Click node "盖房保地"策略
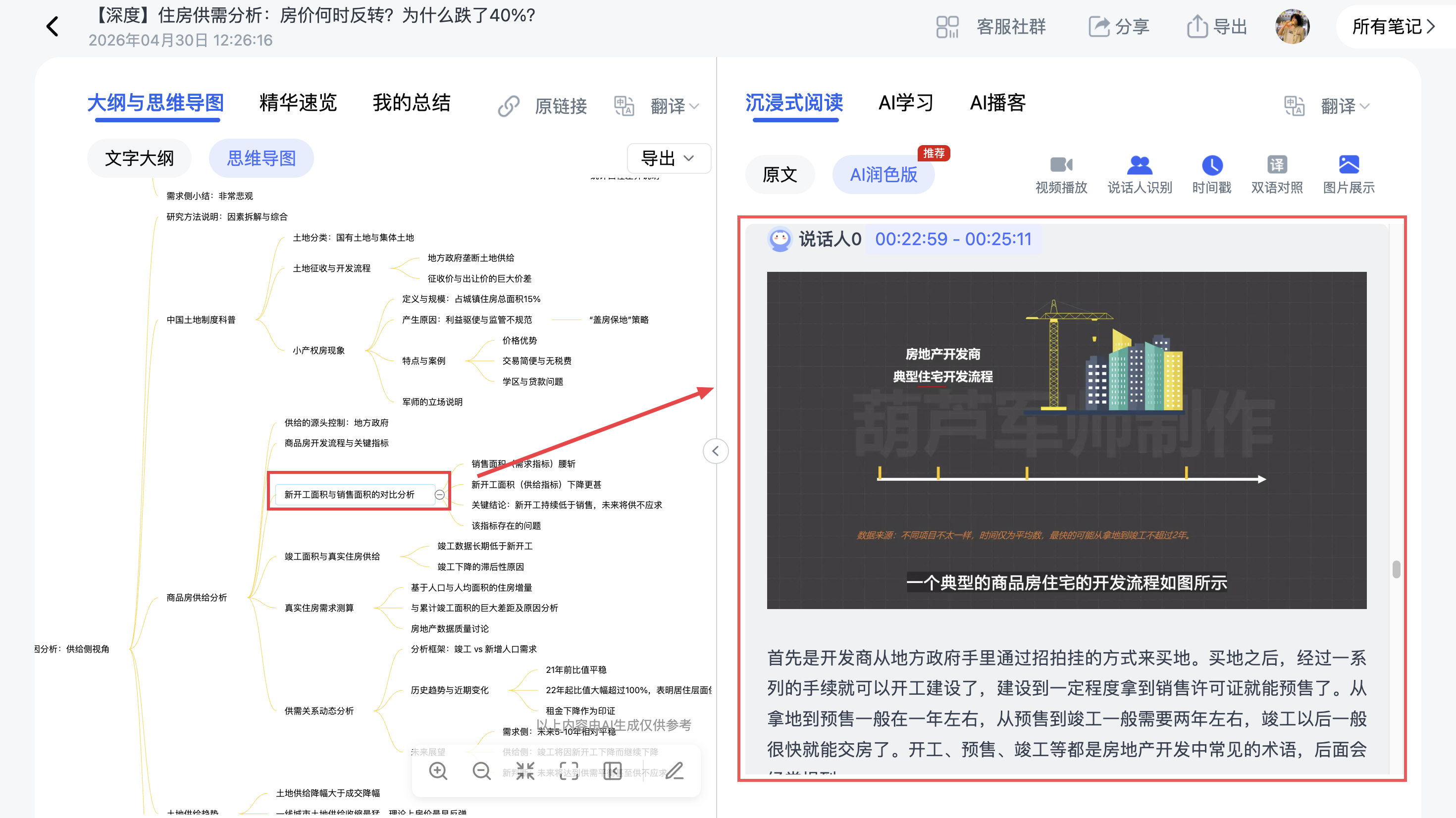 pos(619,320)
